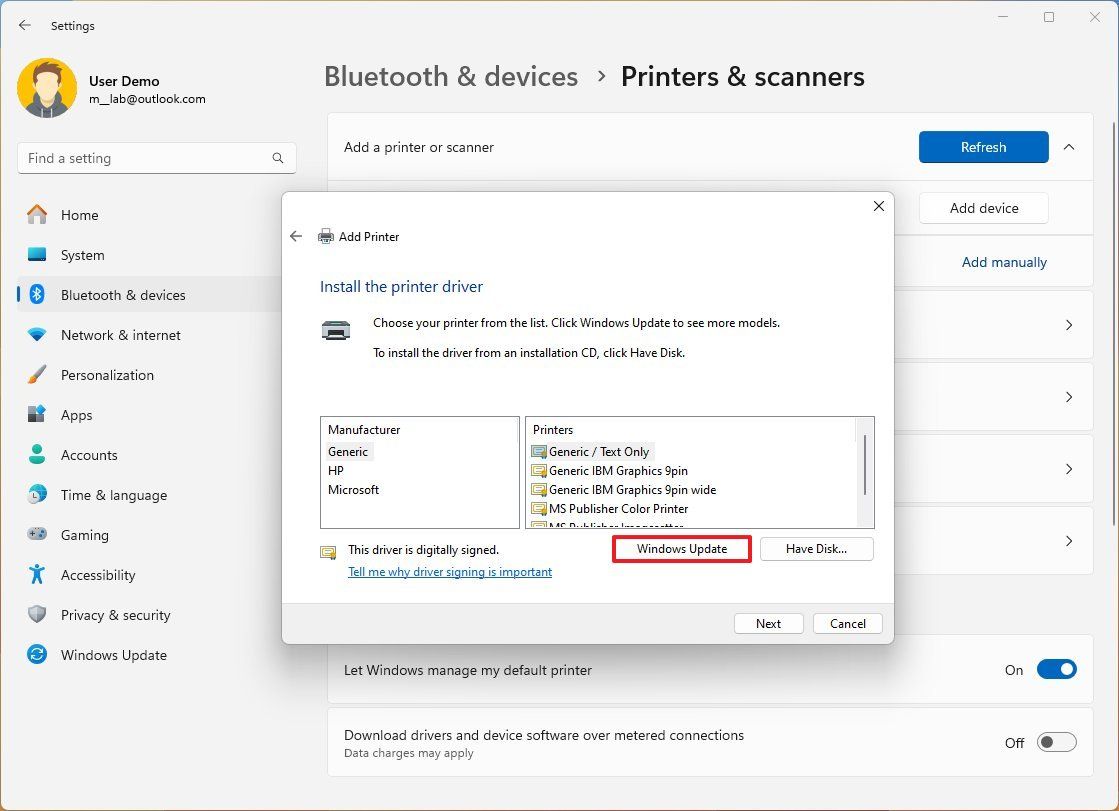Open Personalization via its brush icon
Image resolution: width=1119 pixels, height=811 pixels.
pos(37,375)
